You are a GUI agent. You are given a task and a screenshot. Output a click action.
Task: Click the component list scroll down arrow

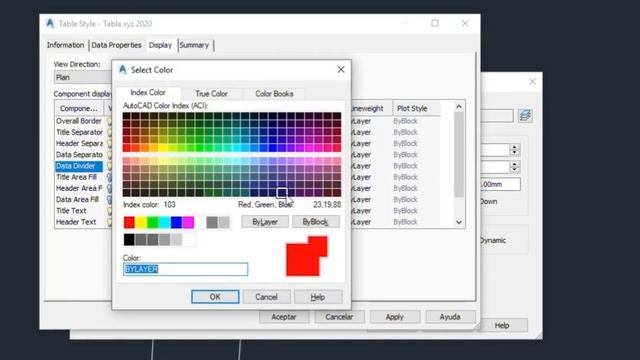459,222
